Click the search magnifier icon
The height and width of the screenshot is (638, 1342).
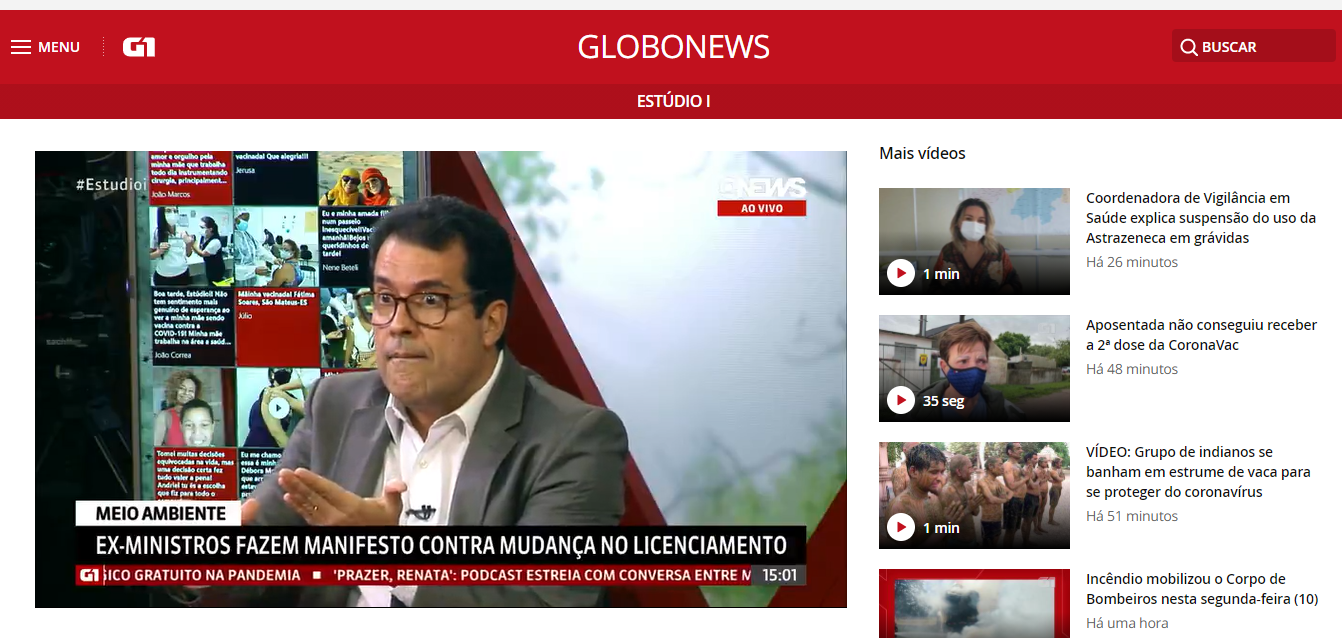coord(1188,47)
